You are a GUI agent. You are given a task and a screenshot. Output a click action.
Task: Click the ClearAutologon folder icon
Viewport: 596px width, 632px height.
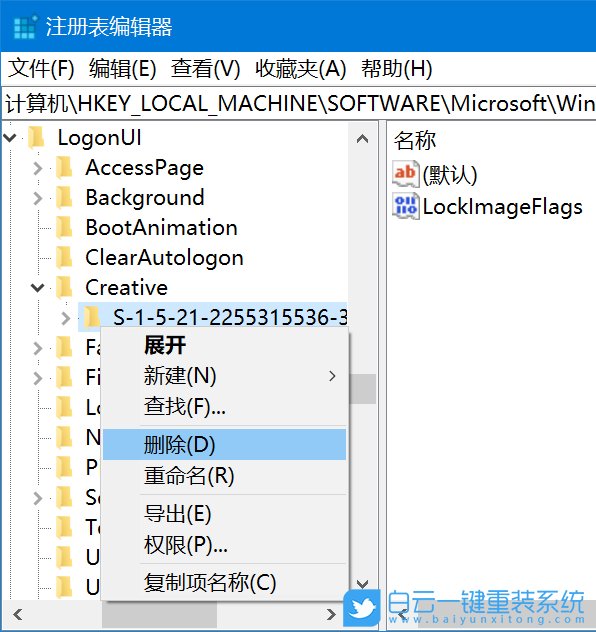64,258
